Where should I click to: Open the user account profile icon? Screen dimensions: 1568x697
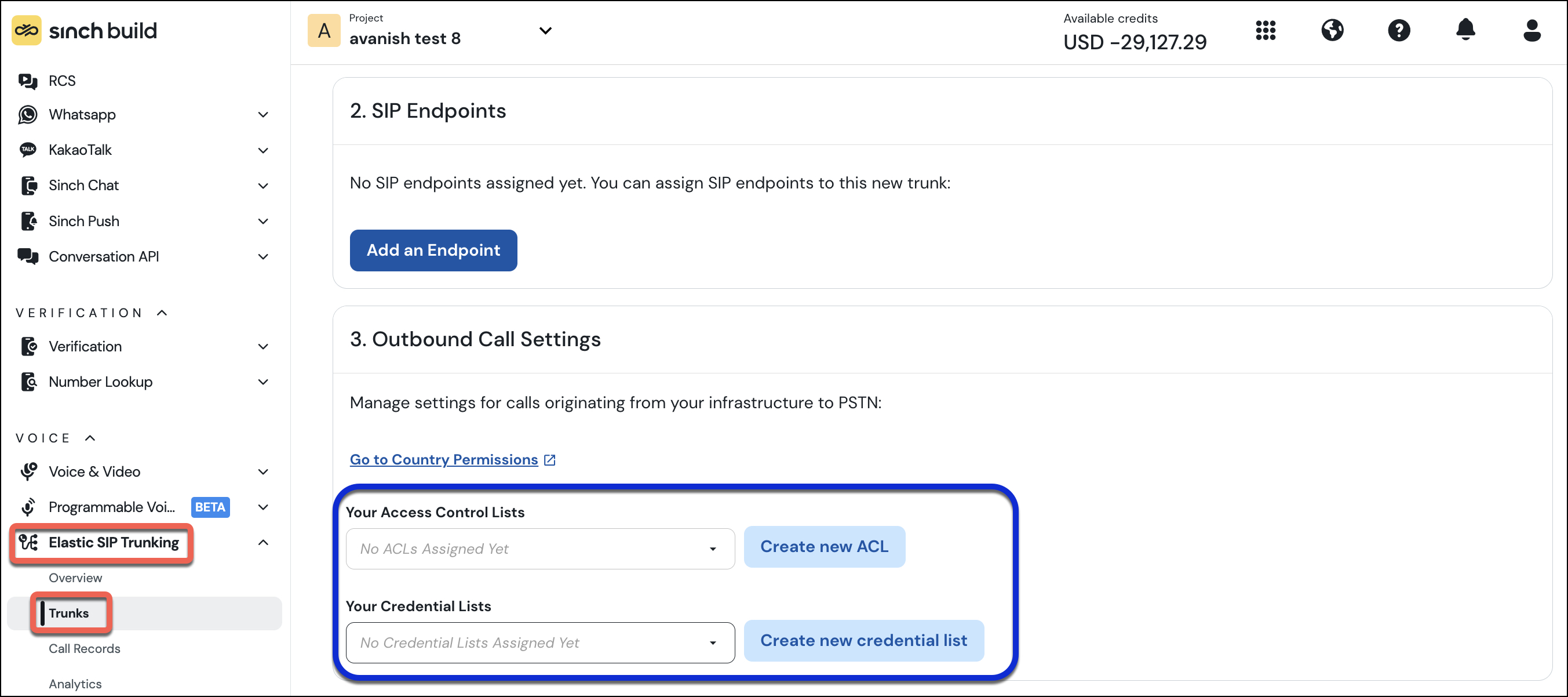pos(1532,30)
